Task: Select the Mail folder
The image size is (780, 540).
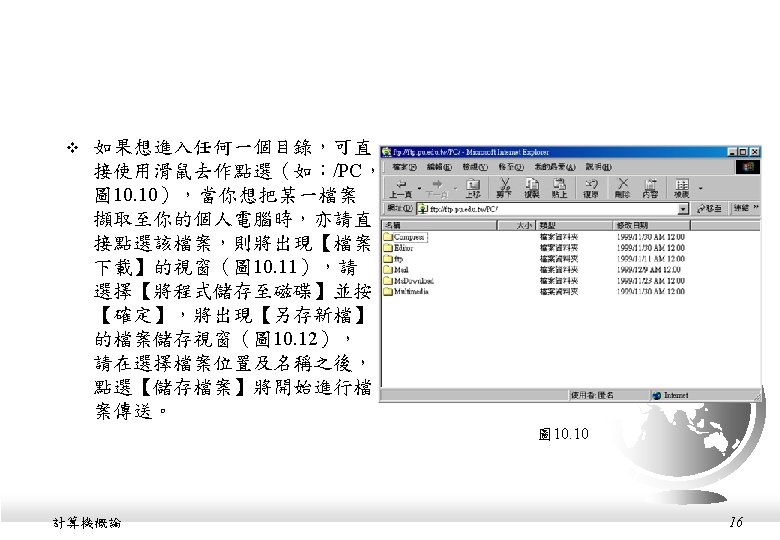Action: pos(396,270)
